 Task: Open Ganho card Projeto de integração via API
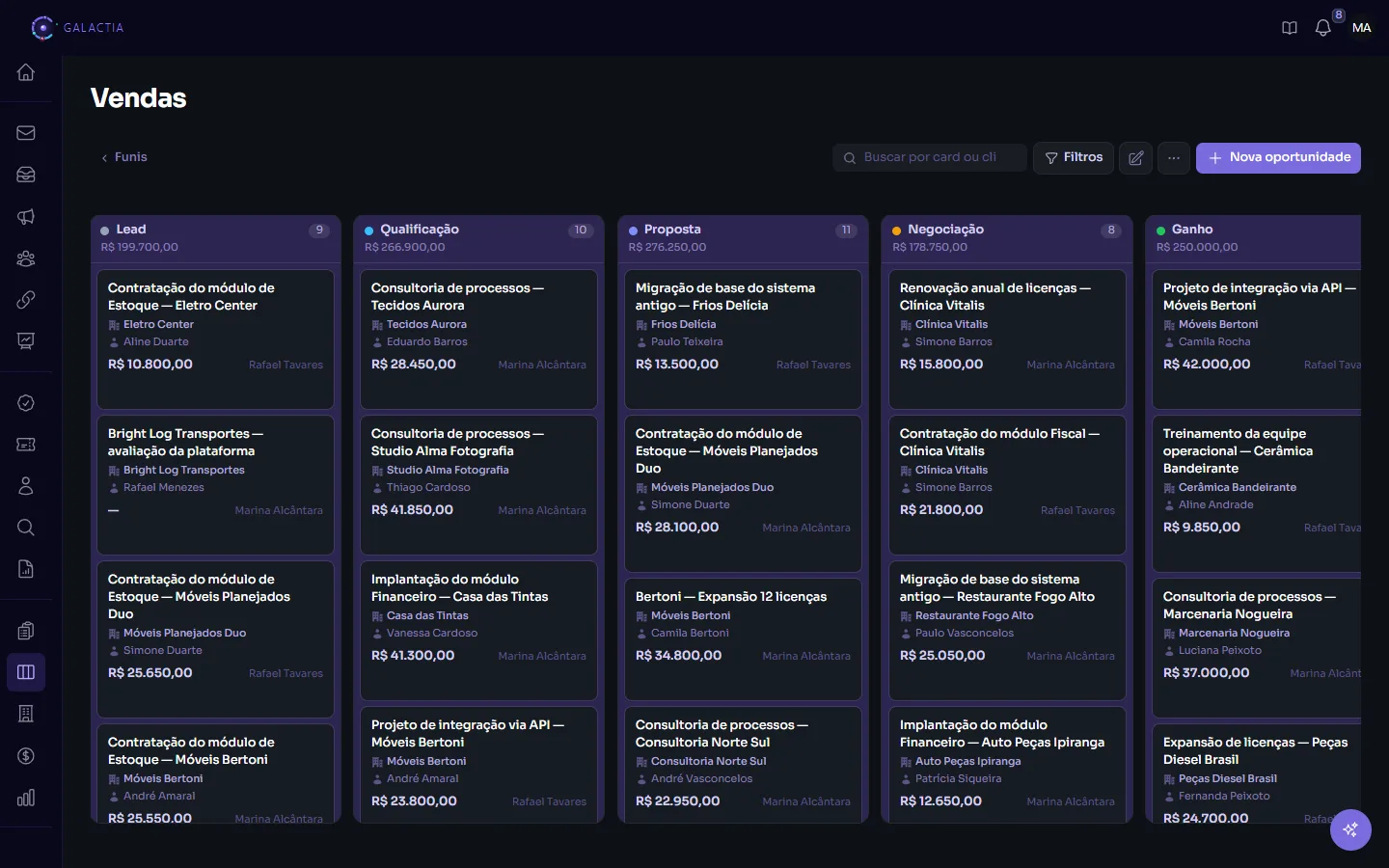(x=1257, y=339)
